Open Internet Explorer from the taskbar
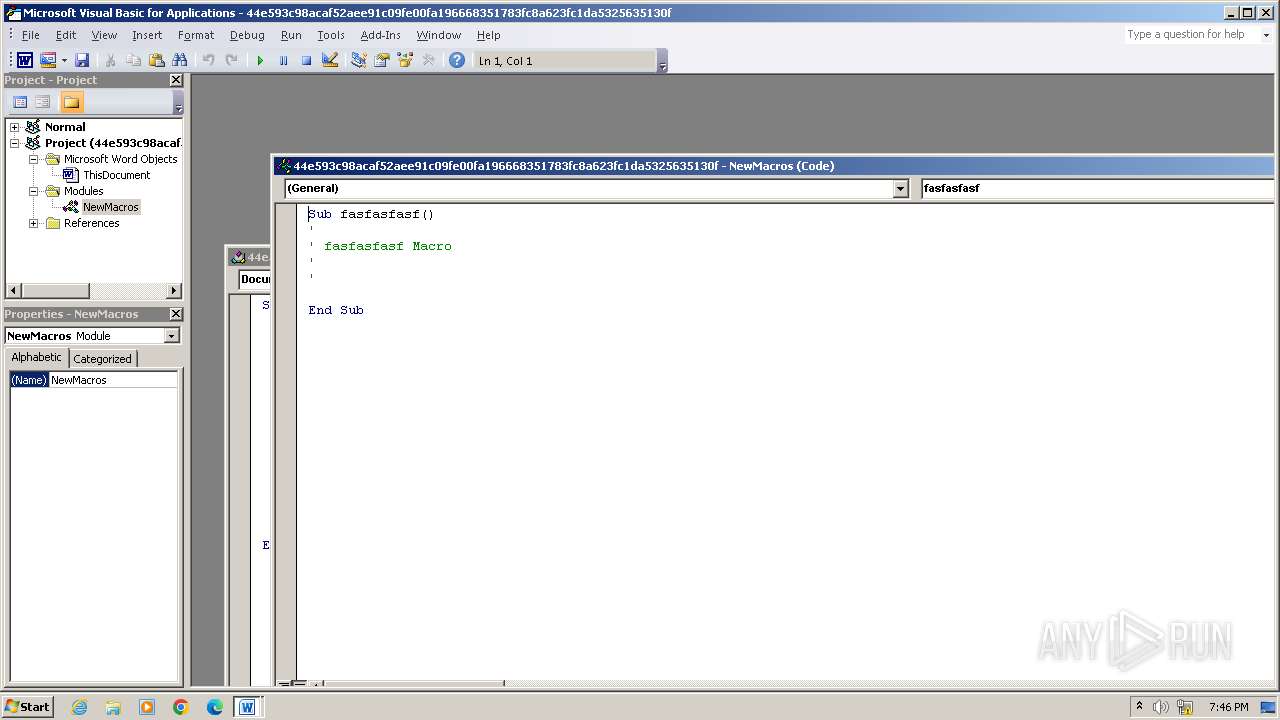The height and width of the screenshot is (720, 1280). (79, 707)
